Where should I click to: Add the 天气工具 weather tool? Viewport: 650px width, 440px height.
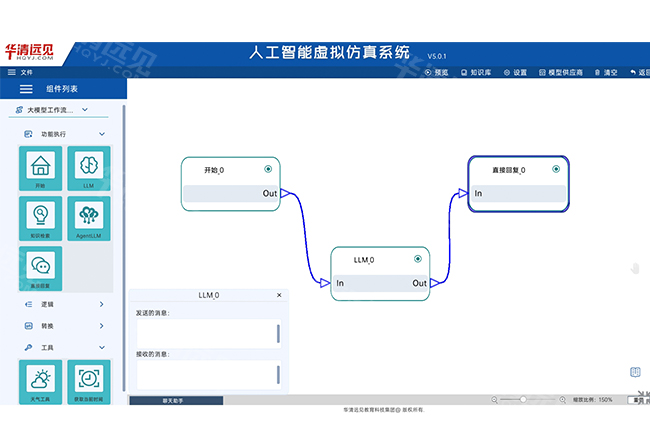[x=40, y=381]
